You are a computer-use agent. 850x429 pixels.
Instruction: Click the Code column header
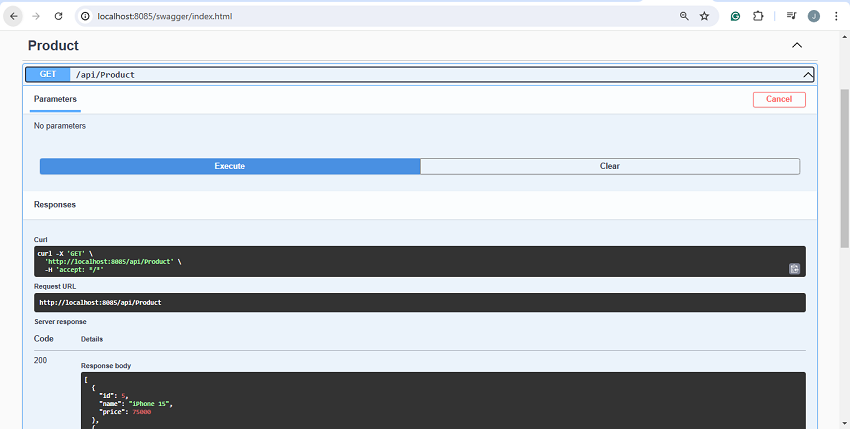[x=44, y=338]
